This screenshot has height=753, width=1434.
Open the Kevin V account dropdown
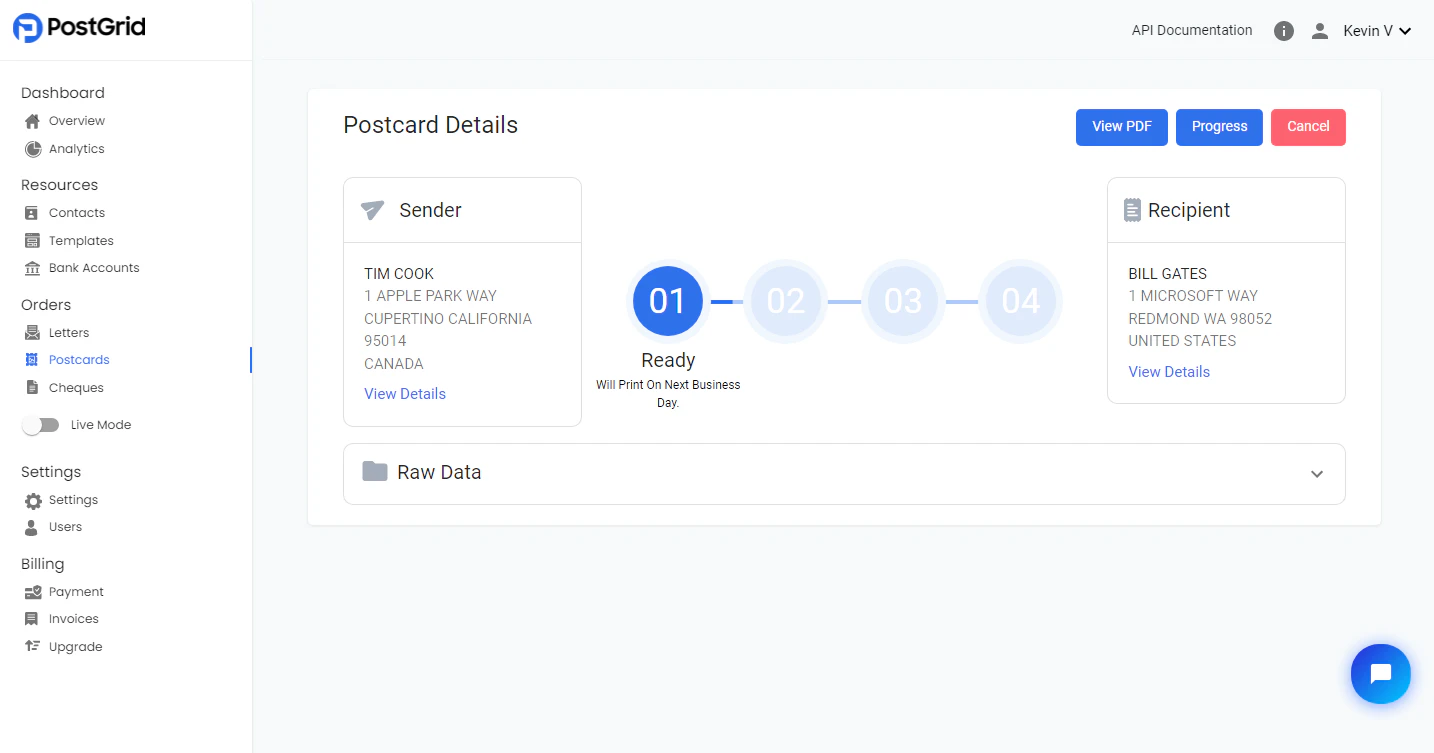coord(1376,30)
